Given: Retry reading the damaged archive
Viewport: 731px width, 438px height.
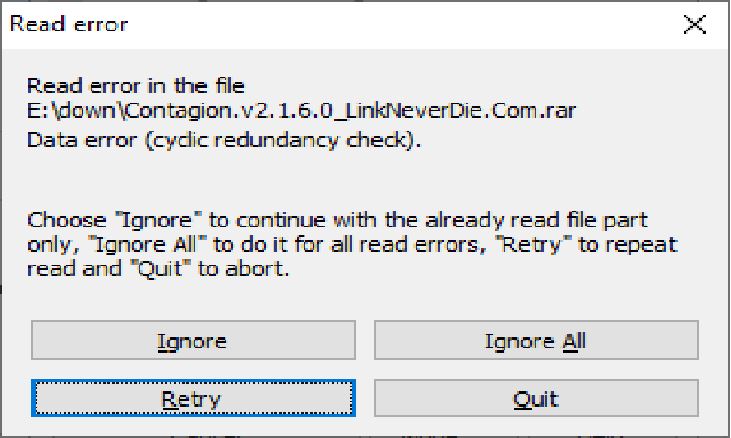Looking at the screenshot, I should (192, 399).
